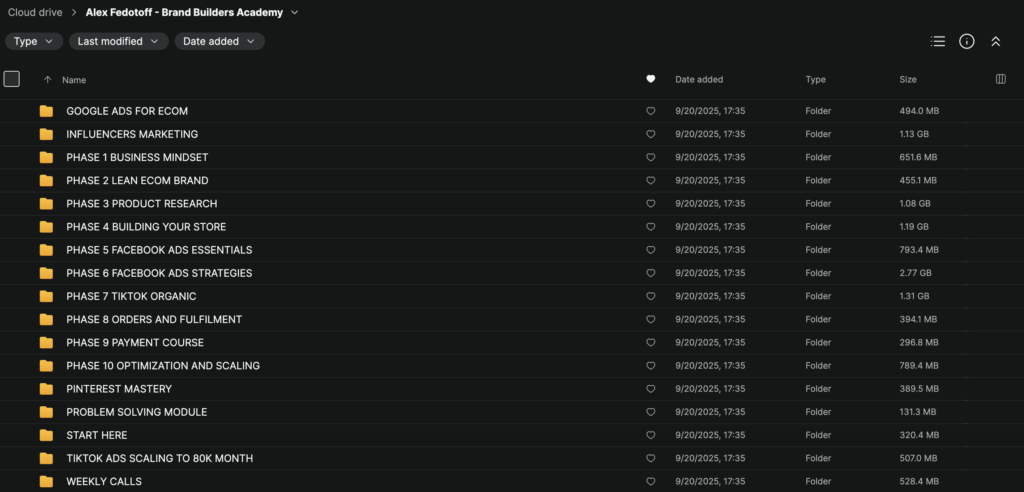Go to Cloud drive breadcrumb
Image resolution: width=1024 pixels, height=492 pixels.
point(35,13)
